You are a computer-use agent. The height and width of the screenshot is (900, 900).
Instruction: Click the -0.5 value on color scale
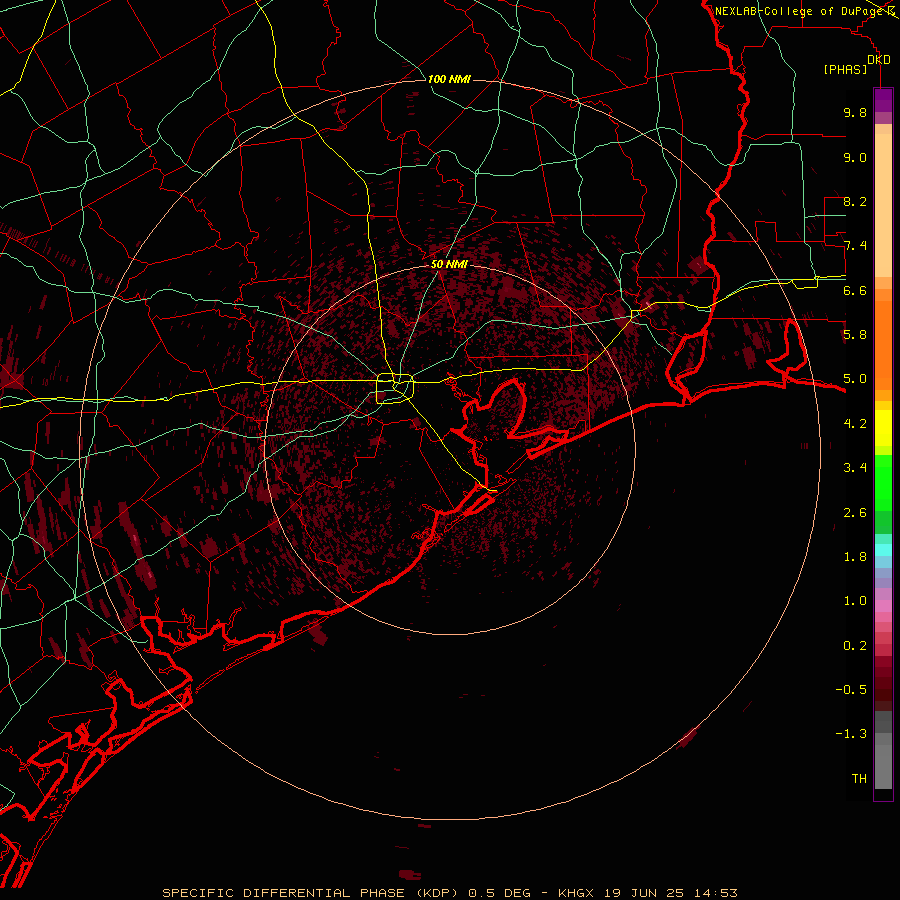(851, 690)
